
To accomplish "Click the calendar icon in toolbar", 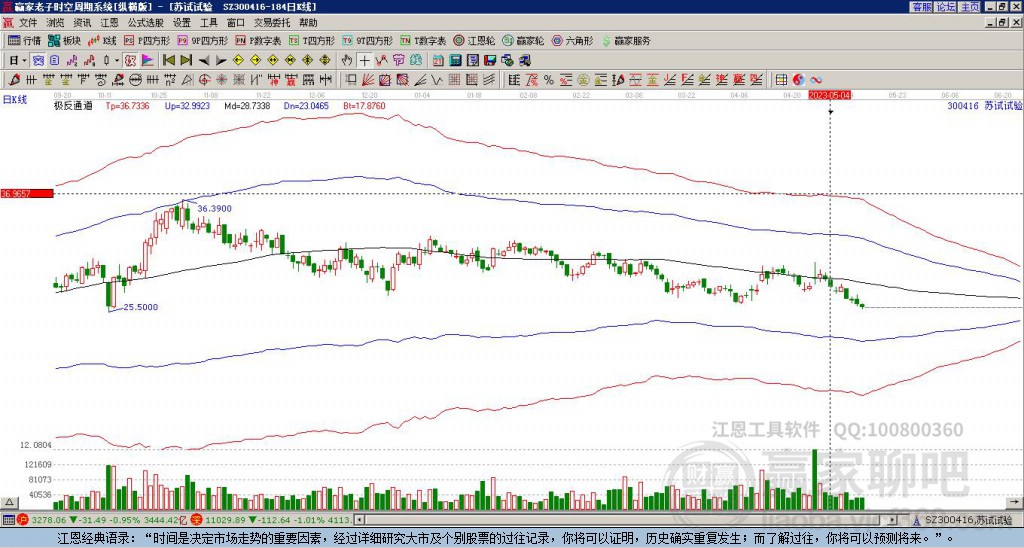I will coord(438,61).
